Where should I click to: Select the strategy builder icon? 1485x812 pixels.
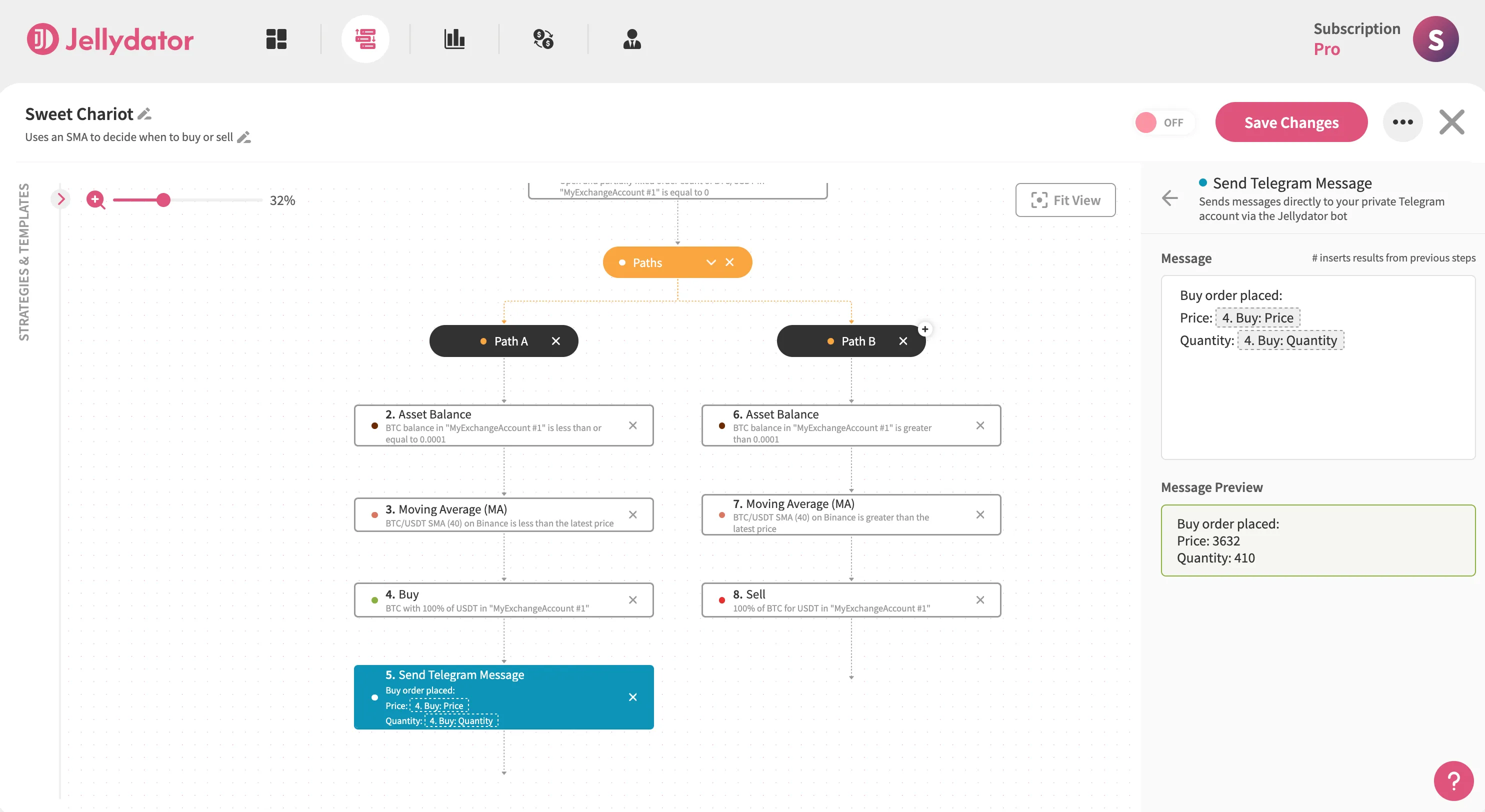point(366,38)
